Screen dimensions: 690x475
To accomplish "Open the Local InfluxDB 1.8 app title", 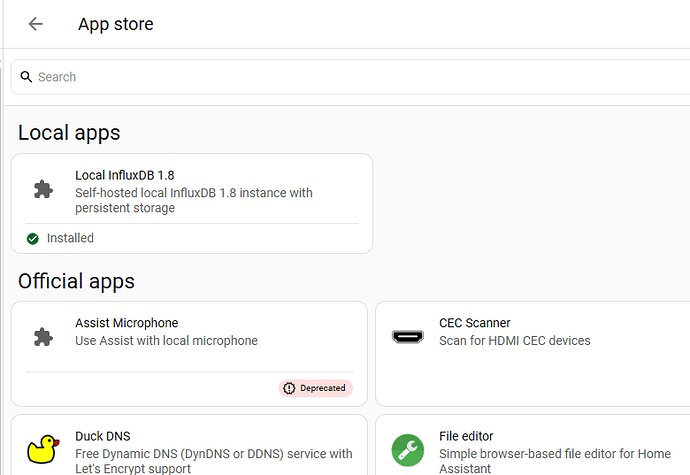I will (x=125, y=175).
